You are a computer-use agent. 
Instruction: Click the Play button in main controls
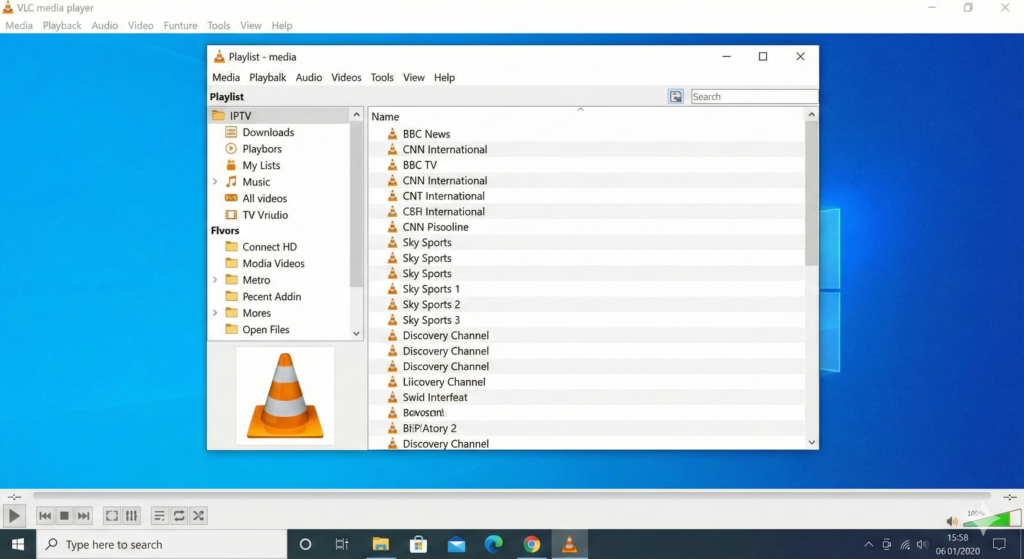point(14,516)
